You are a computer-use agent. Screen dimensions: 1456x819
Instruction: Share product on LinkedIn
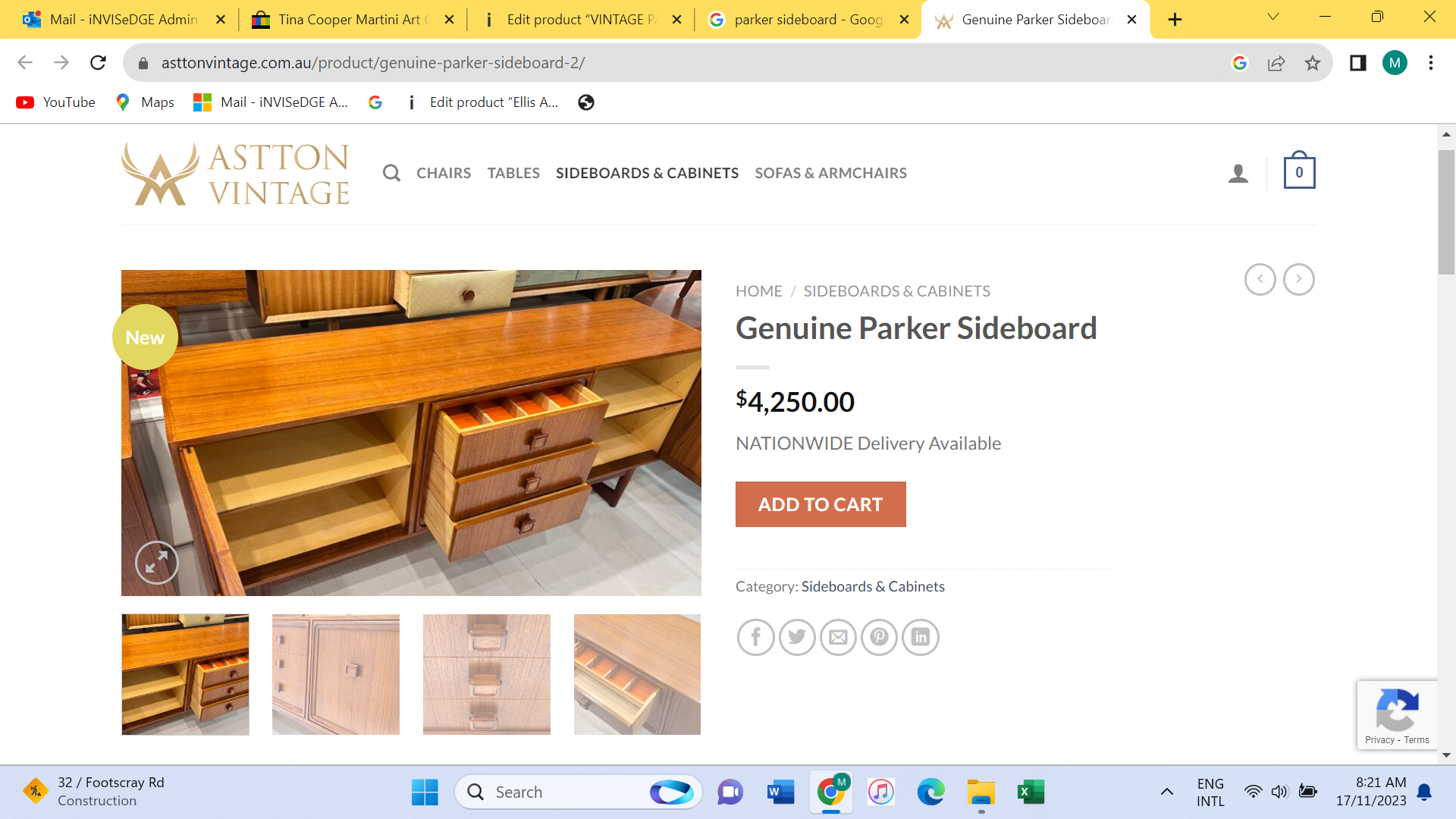tap(920, 637)
